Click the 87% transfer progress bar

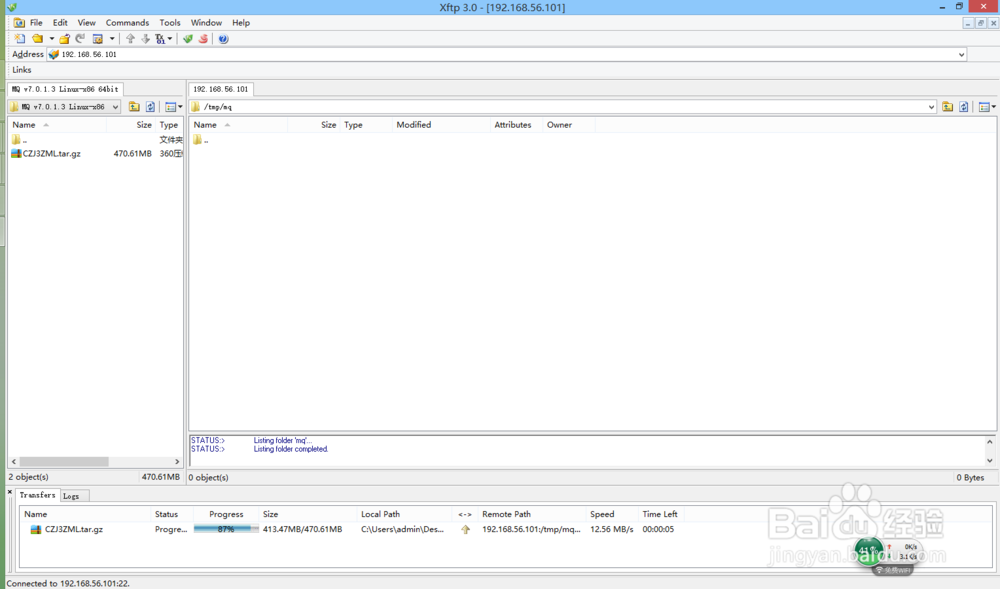226,529
